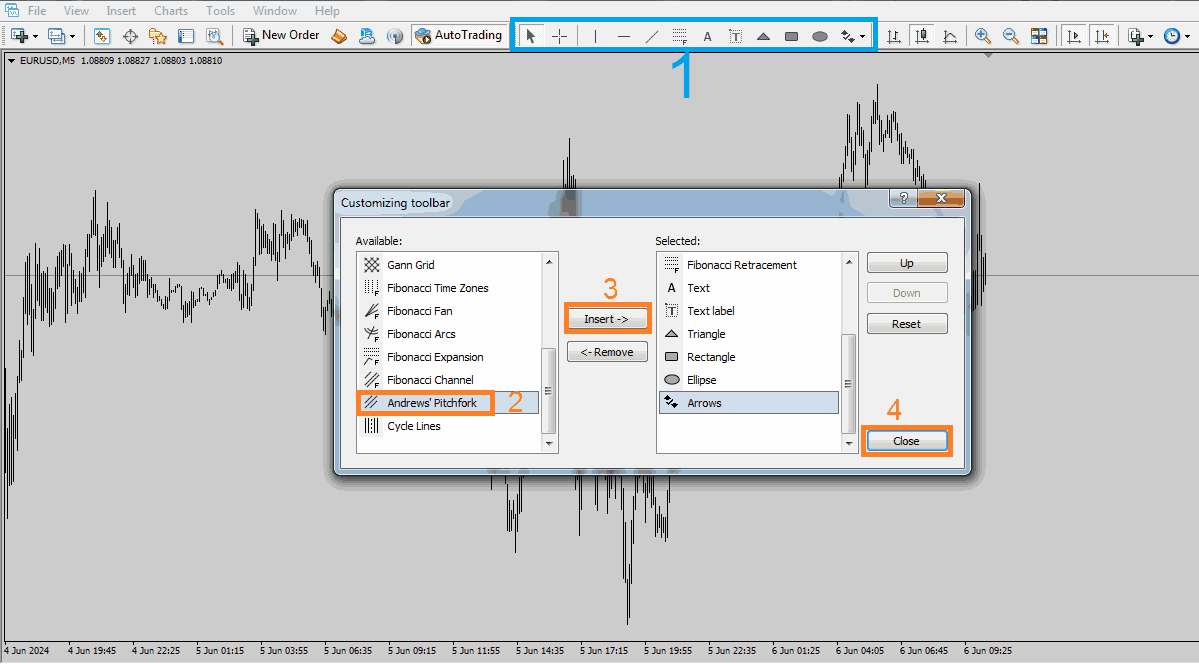Choose the Ellipse shape tool in the toolbar

[820, 36]
